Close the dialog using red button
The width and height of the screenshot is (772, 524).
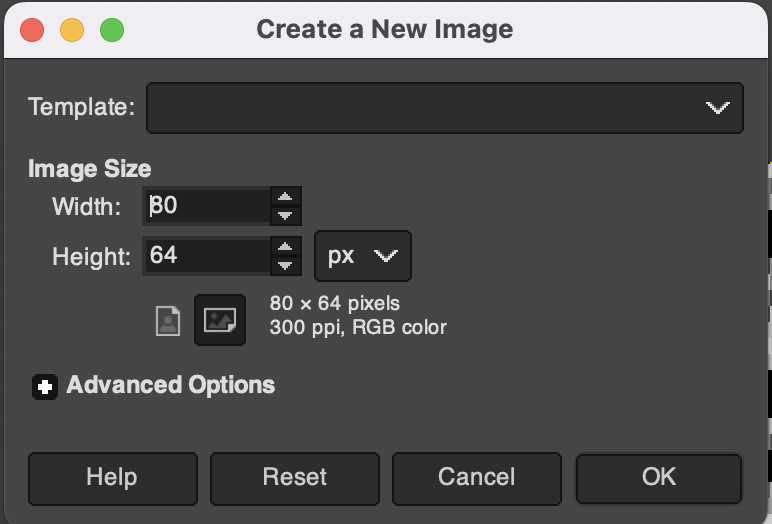[x=32, y=30]
